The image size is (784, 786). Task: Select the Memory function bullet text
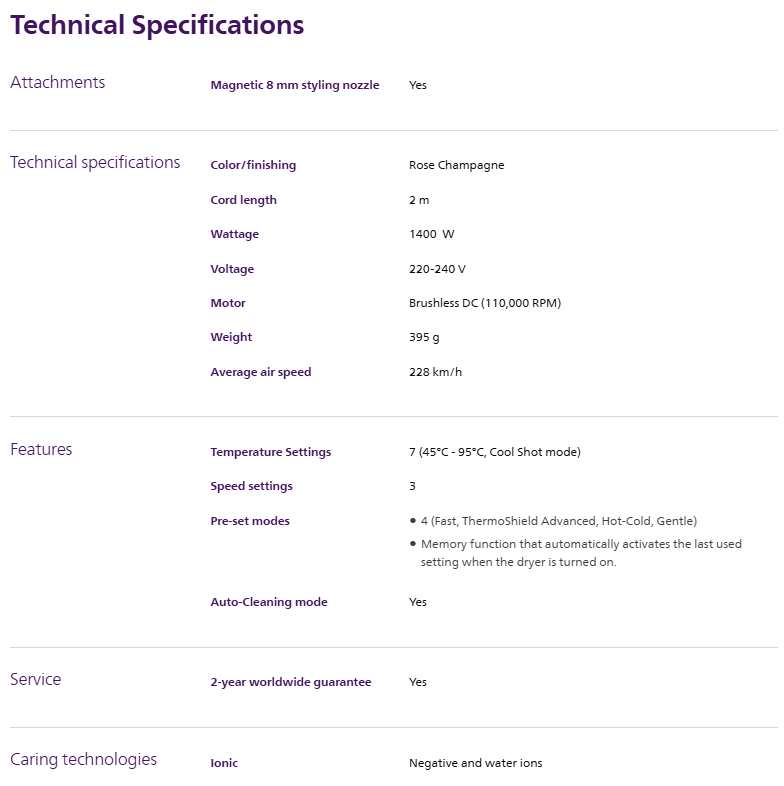pyautogui.click(x=580, y=553)
